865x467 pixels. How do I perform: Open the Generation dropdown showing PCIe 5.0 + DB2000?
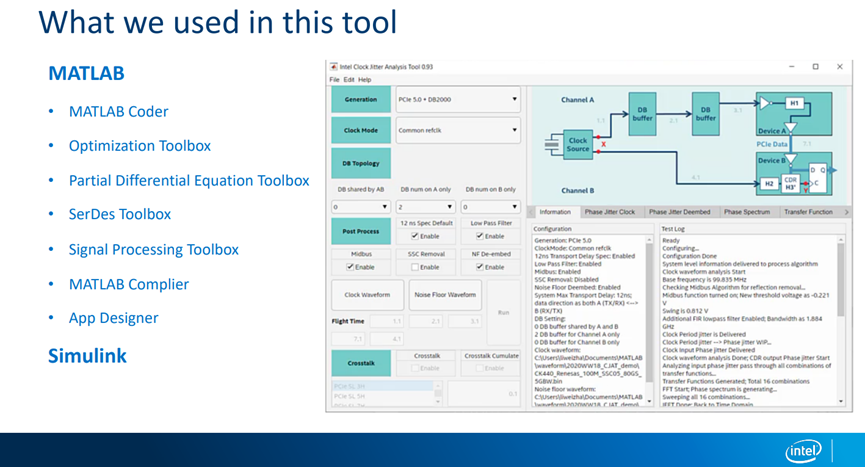pyautogui.click(x=458, y=100)
